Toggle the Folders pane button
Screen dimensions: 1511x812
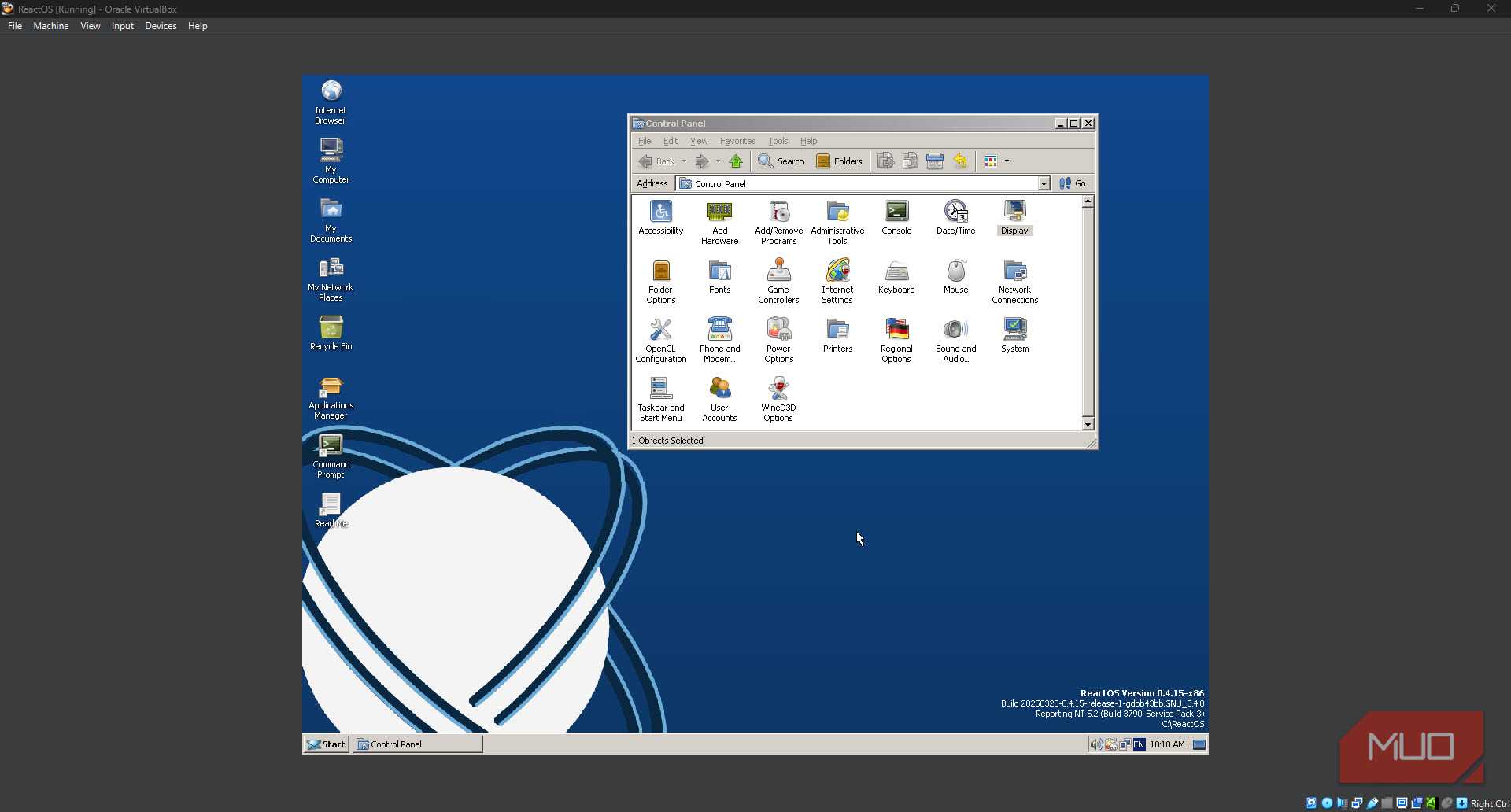click(839, 161)
